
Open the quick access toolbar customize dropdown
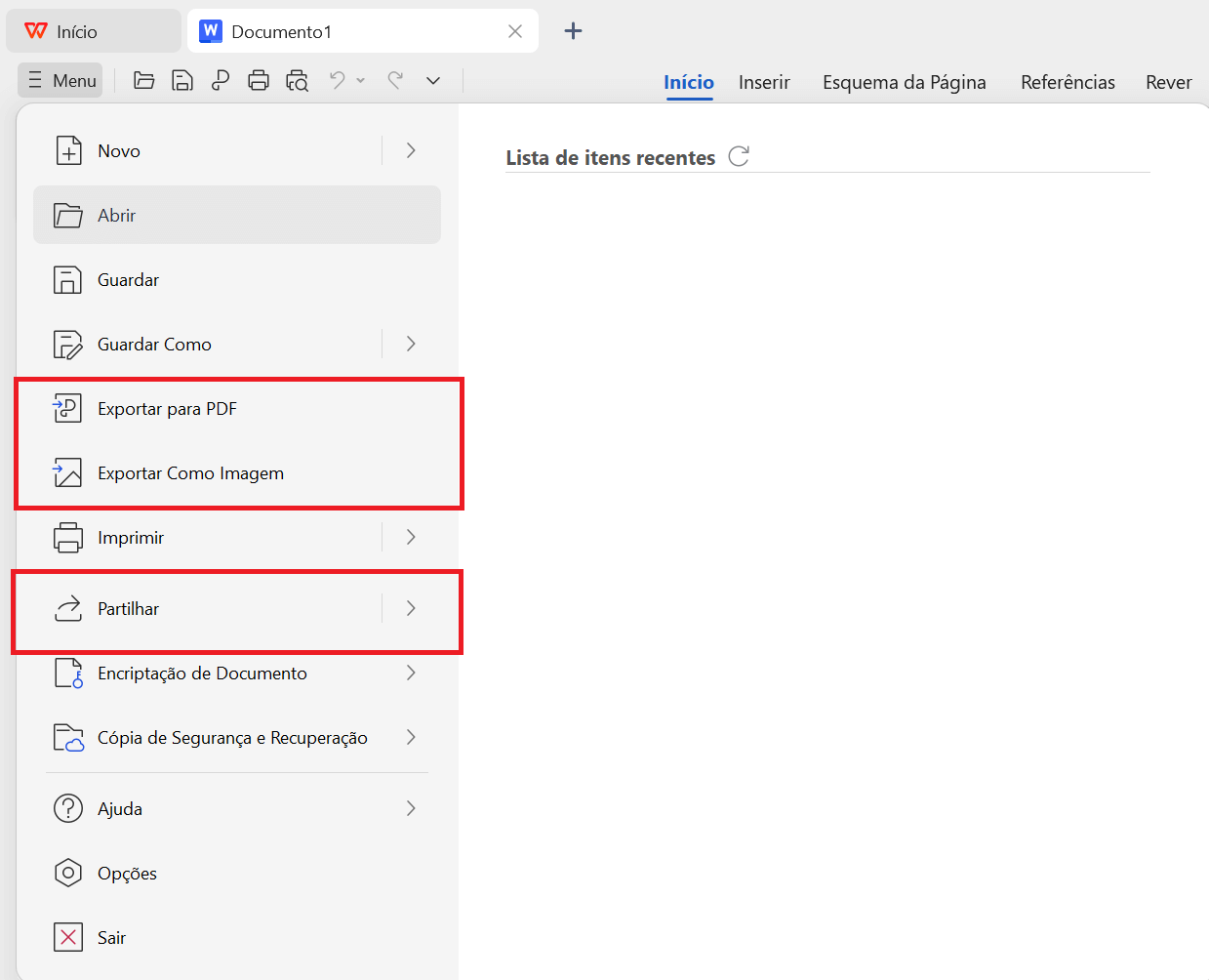click(433, 81)
